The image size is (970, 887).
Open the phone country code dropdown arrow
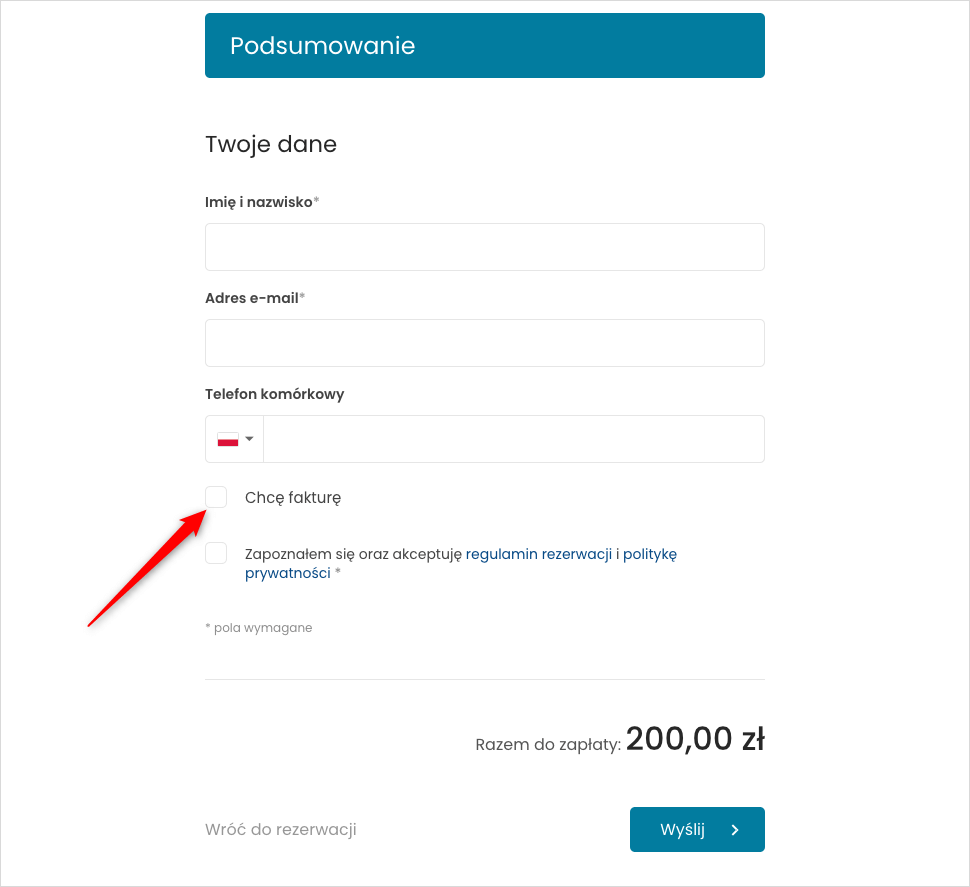pyautogui.click(x=249, y=439)
